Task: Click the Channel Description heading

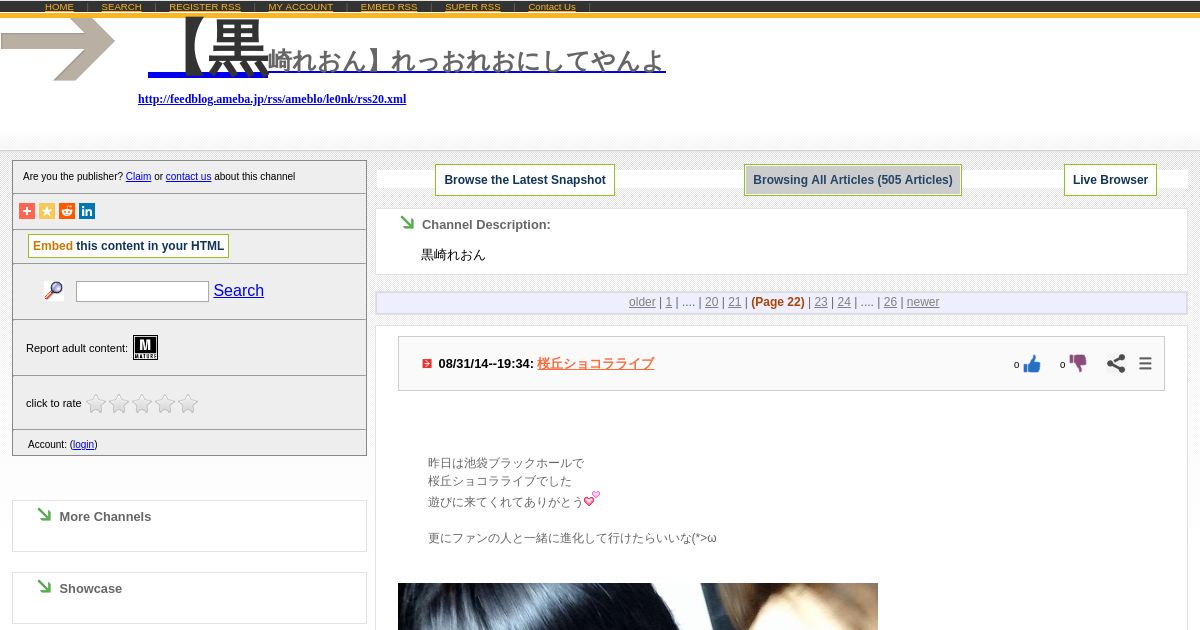Action: 486,225
